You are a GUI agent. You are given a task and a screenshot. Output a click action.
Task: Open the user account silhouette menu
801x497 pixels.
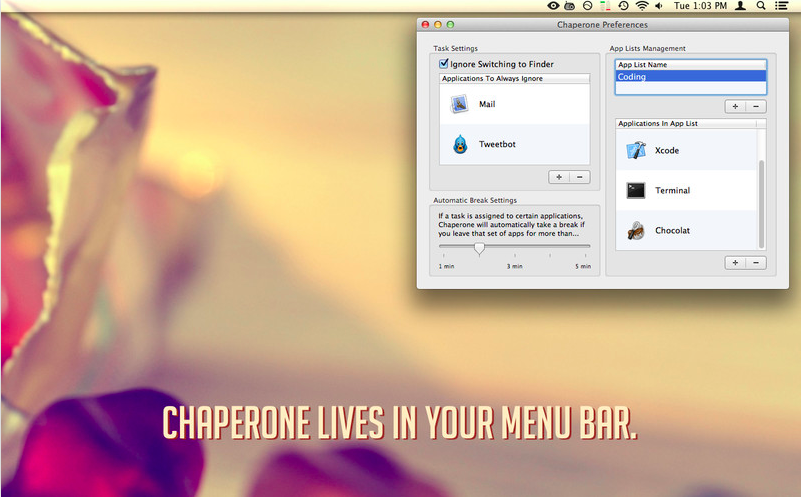click(x=740, y=6)
